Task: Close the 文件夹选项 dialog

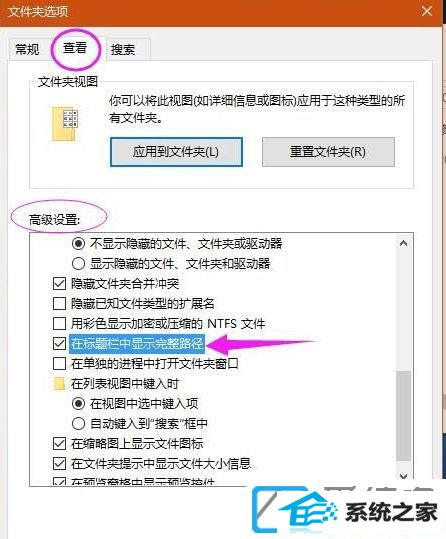Action: point(427,11)
